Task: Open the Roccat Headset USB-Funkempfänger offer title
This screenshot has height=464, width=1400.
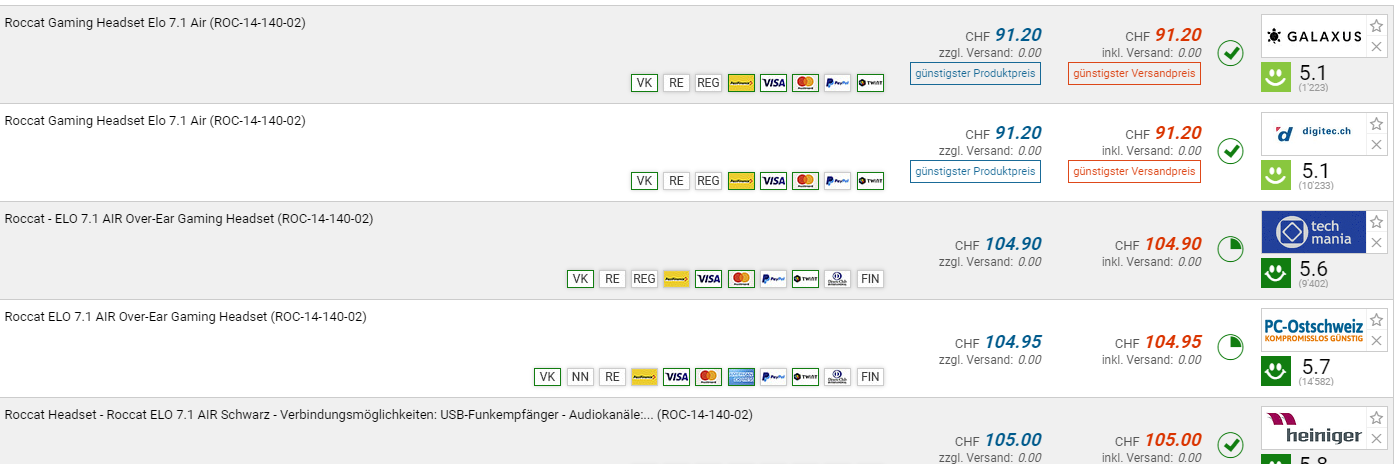Action: pyautogui.click(x=378, y=414)
